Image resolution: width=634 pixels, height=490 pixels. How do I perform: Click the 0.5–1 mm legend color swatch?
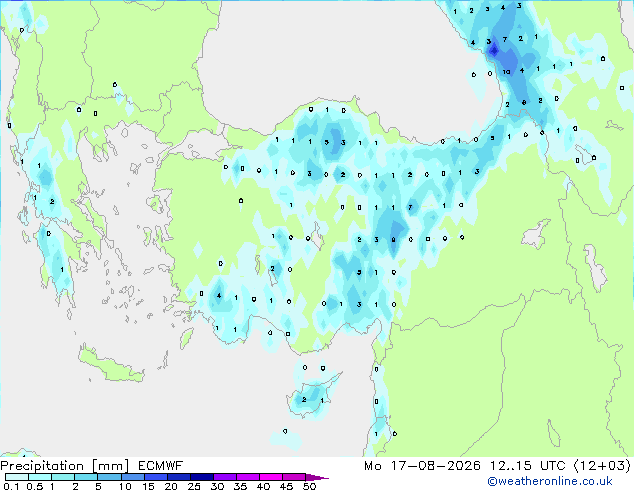40,477
